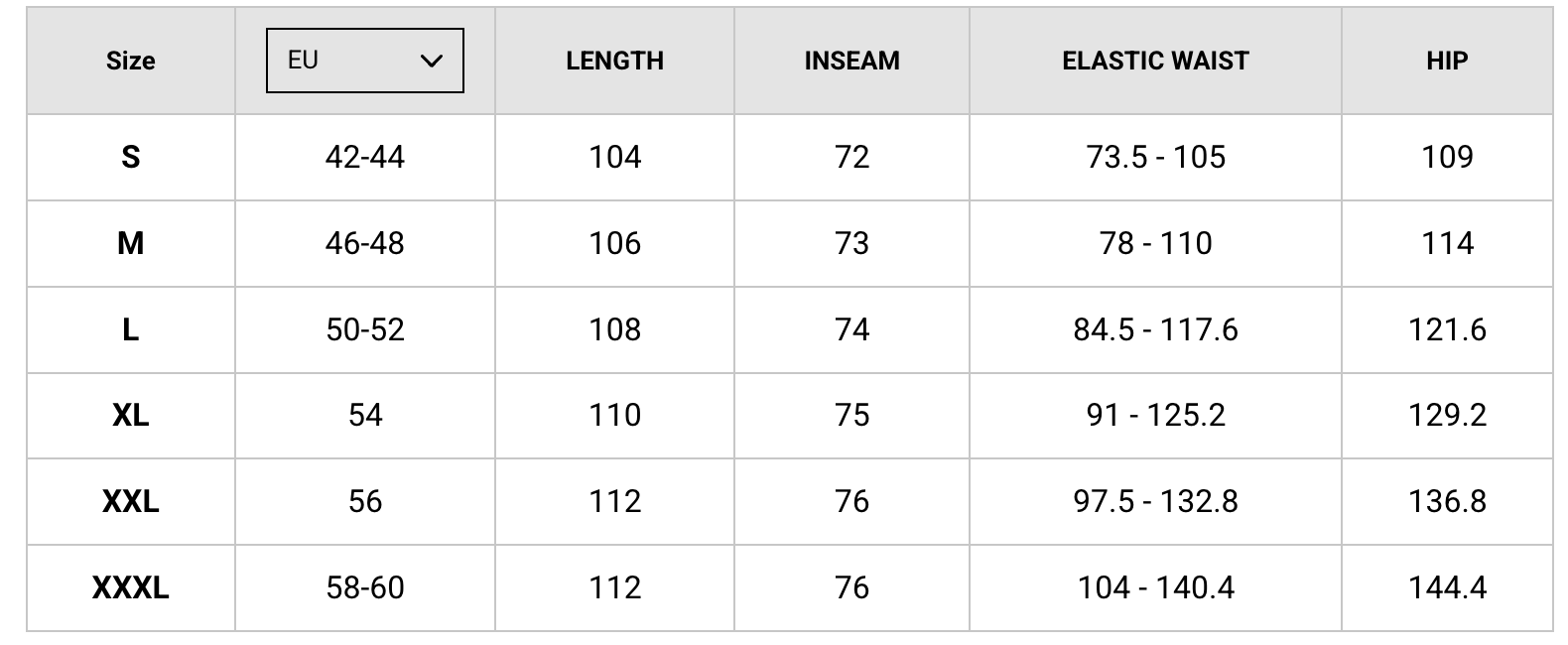This screenshot has width=1568, height=645.
Task: Click the Size column header
Action: pyautogui.click(x=131, y=61)
